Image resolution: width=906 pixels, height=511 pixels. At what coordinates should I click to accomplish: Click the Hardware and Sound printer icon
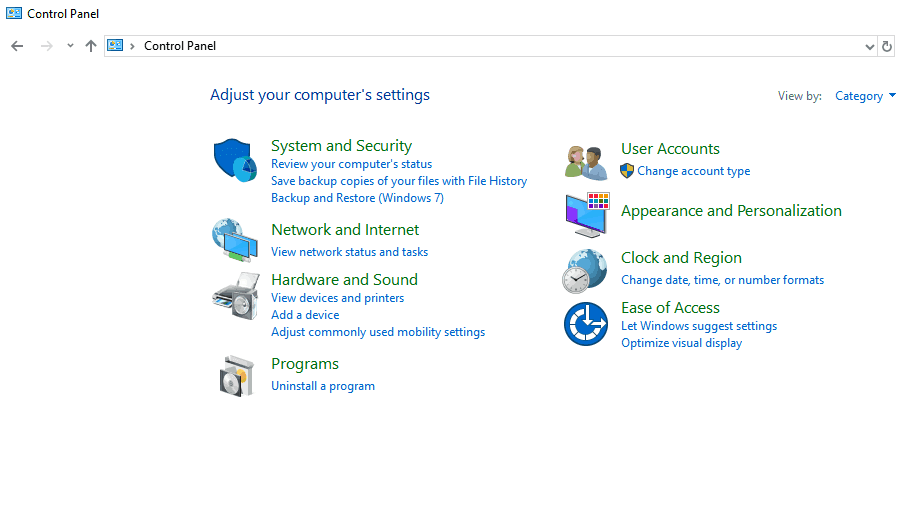click(235, 294)
